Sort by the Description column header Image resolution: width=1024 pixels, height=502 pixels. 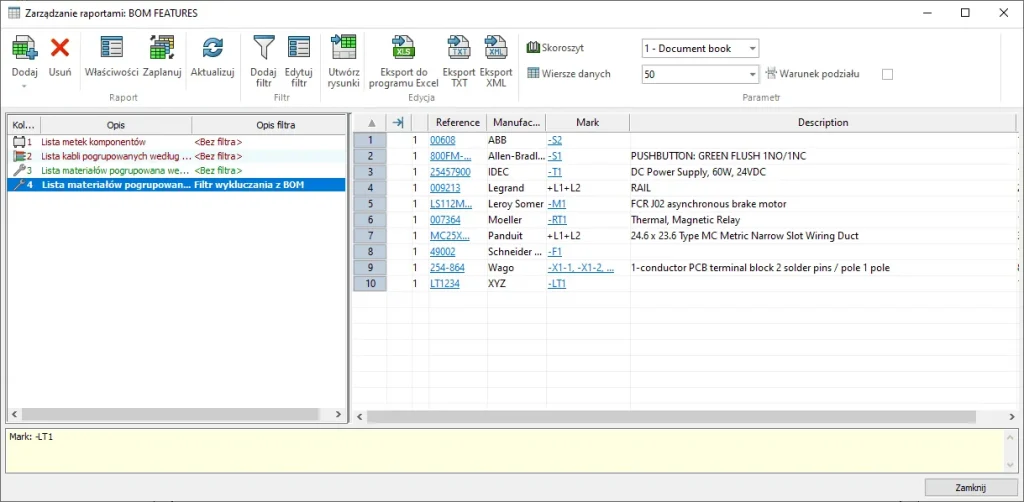coord(823,123)
